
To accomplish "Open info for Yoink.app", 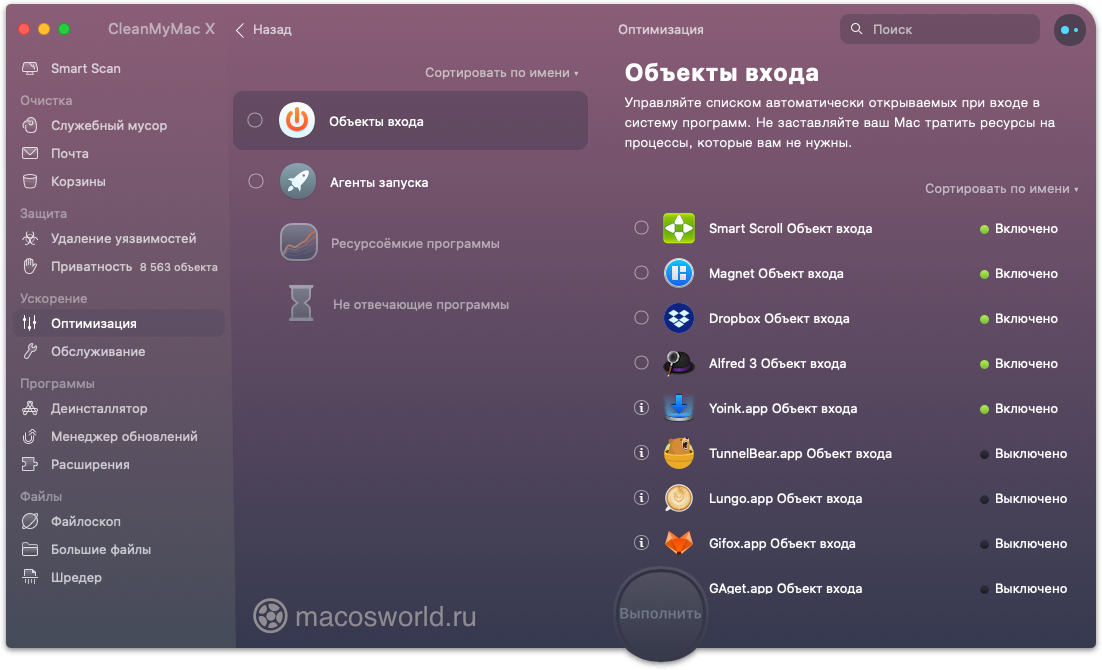I will pos(641,408).
